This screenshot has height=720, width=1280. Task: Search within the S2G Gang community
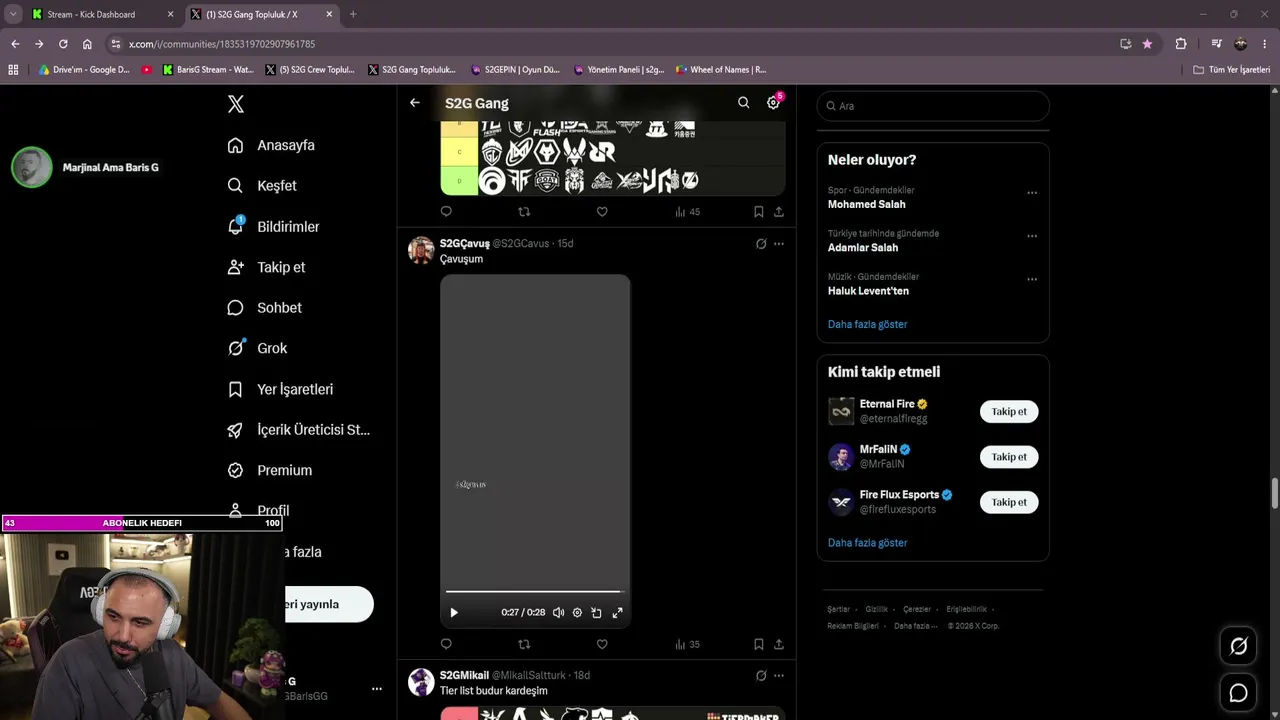743,103
